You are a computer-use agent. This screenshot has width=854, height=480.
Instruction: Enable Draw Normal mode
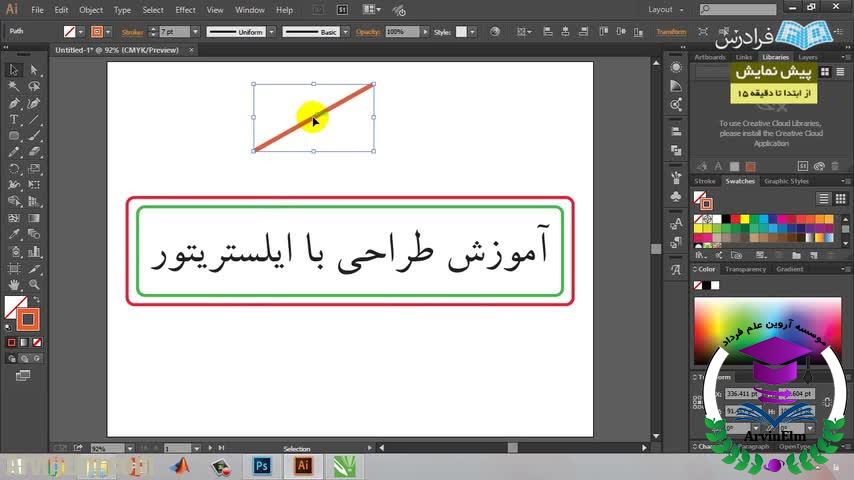12,359
